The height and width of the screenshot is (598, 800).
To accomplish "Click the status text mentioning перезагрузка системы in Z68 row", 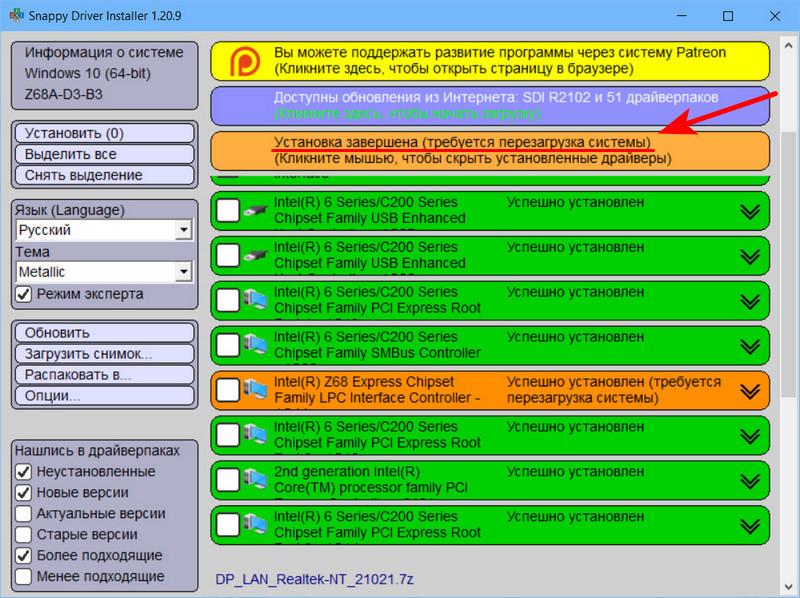I will (x=614, y=390).
